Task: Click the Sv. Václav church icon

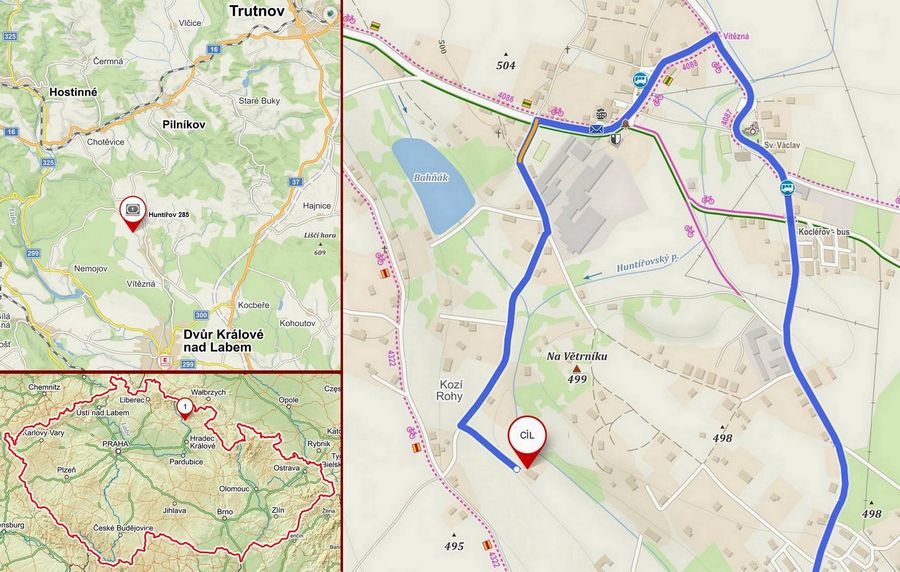Action: (x=751, y=129)
